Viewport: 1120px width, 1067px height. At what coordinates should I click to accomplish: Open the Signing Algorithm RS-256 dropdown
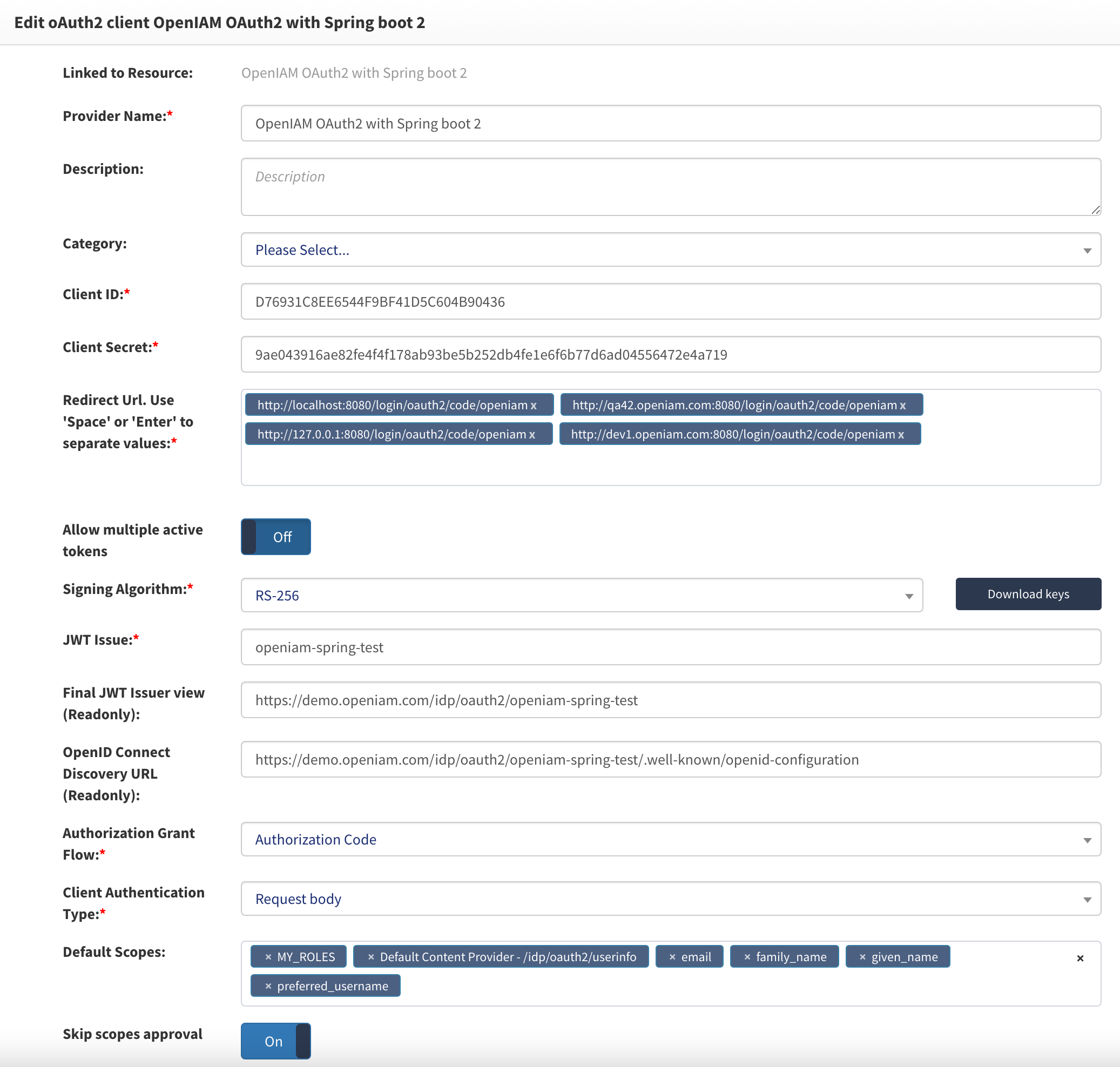pos(582,596)
